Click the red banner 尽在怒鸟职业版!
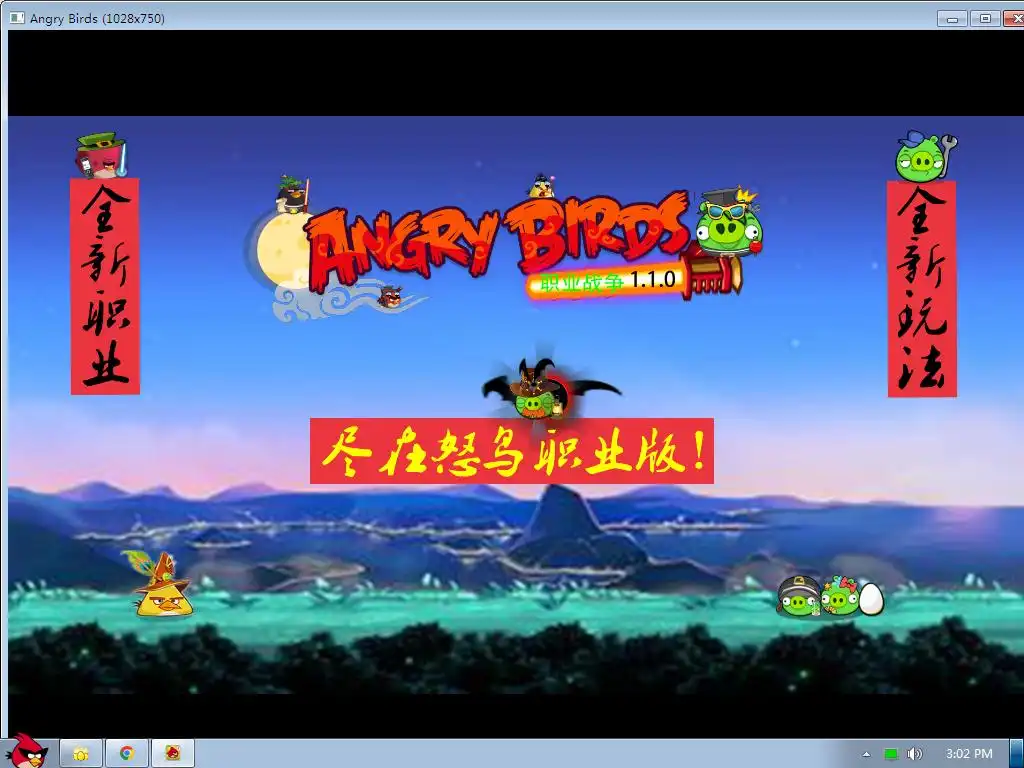This screenshot has width=1024, height=768. (512, 451)
